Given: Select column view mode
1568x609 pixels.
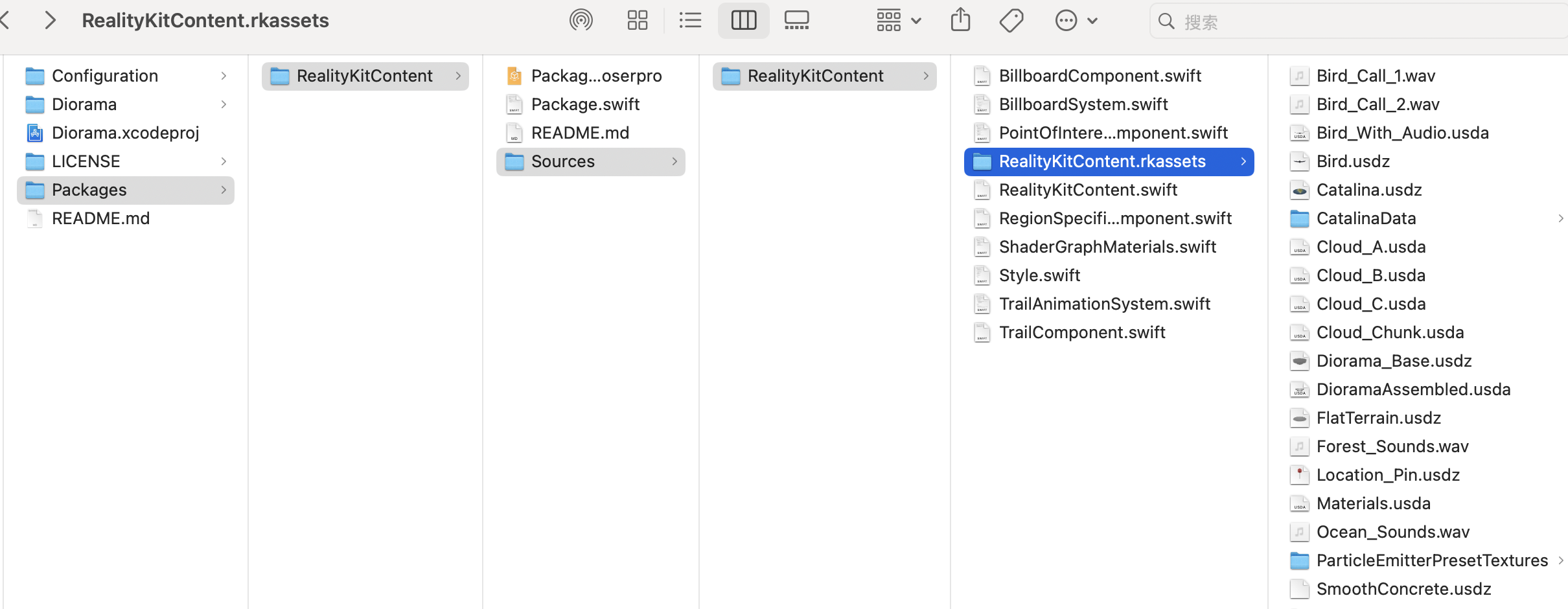Looking at the screenshot, I should (743, 21).
